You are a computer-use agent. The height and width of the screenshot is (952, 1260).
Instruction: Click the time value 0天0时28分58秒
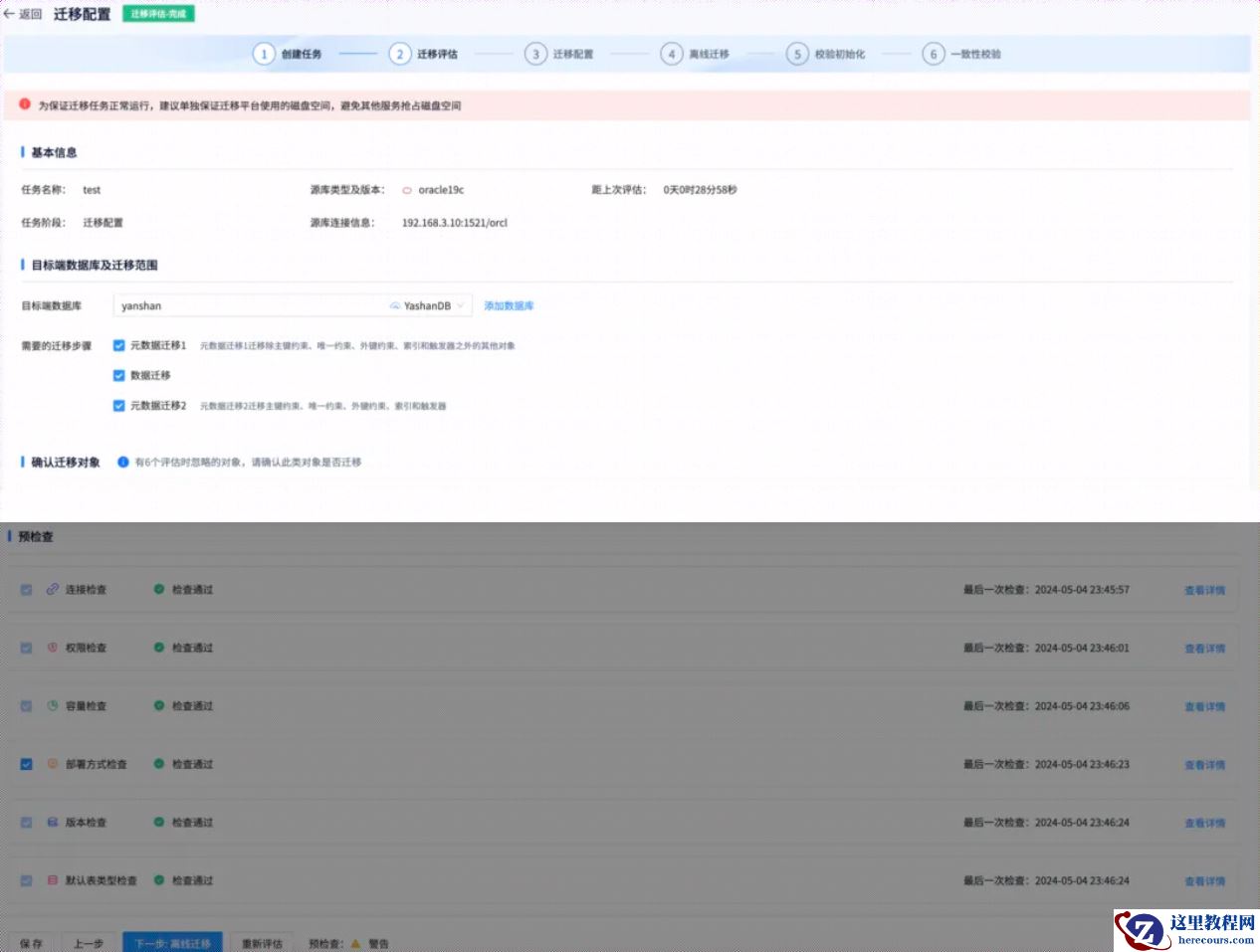pos(701,190)
